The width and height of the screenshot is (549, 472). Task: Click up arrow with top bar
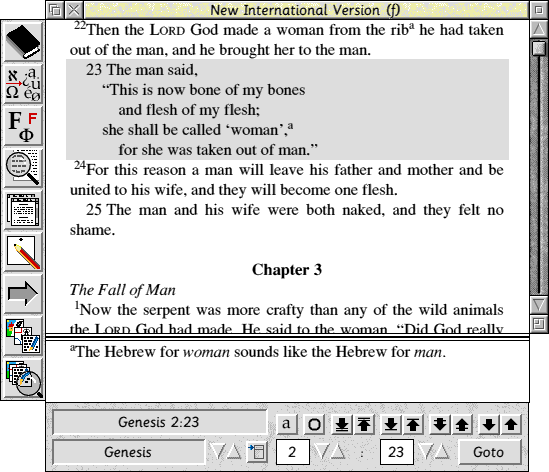[x=364, y=424]
